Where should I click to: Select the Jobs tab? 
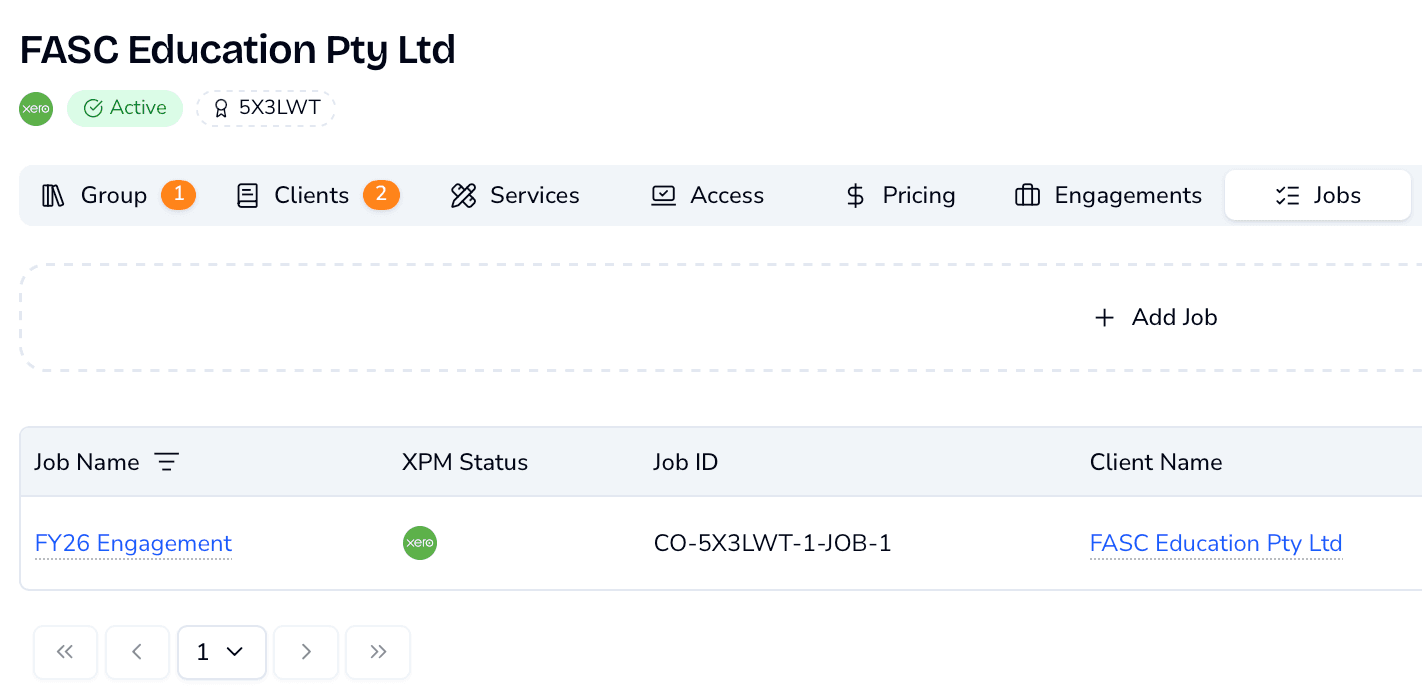pyautogui.click(x=1317, y=195)
